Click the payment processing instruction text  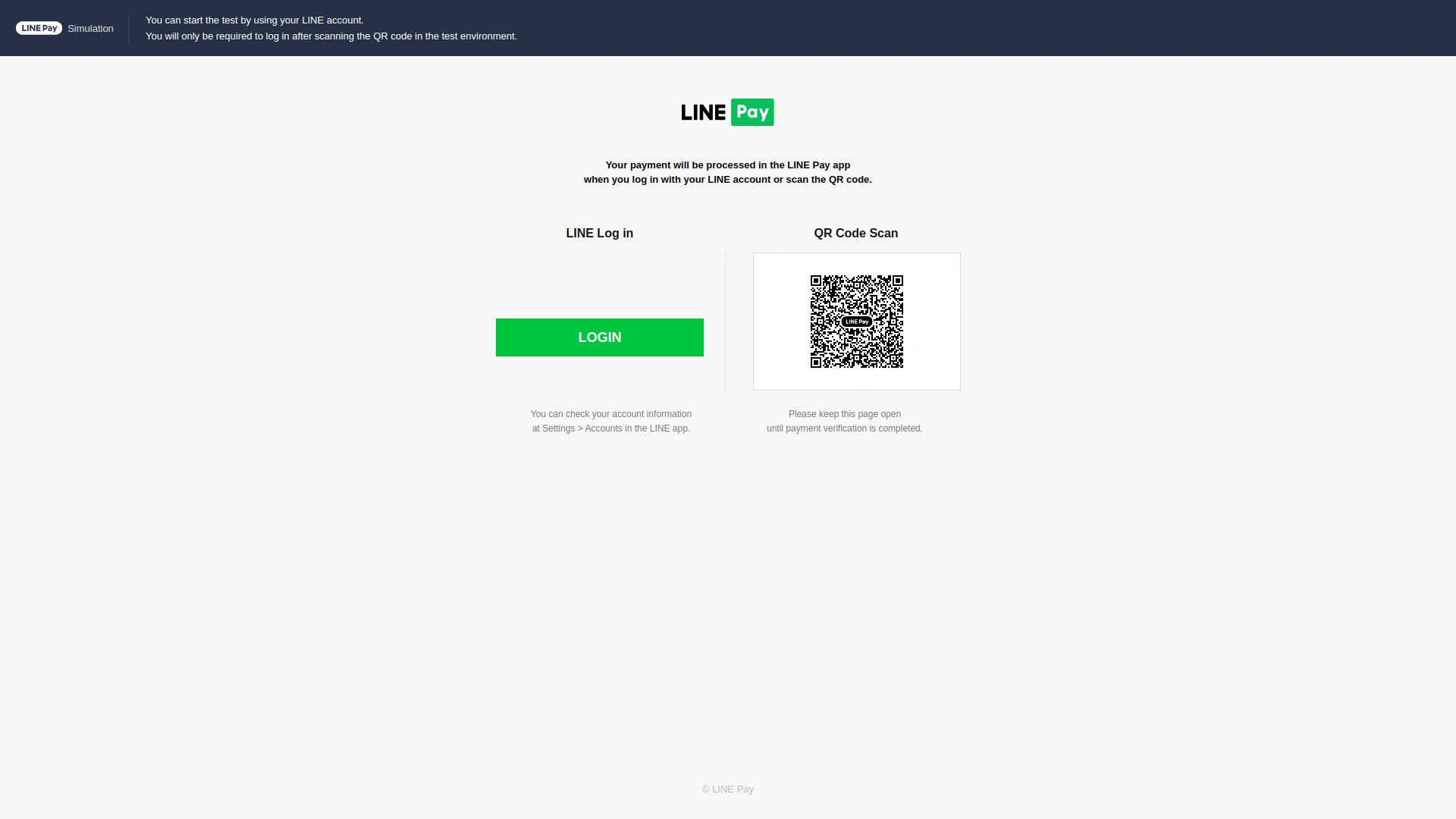click(727, 172)
